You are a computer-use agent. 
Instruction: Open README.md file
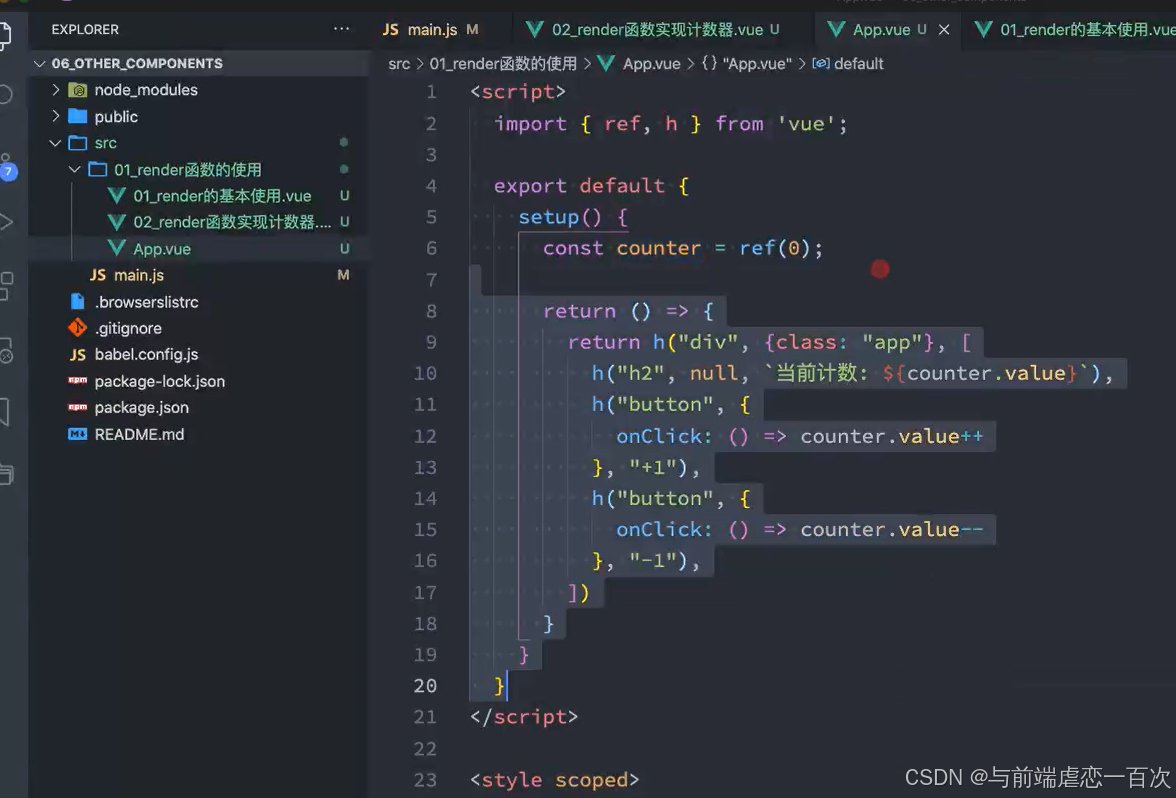(140, 434)
